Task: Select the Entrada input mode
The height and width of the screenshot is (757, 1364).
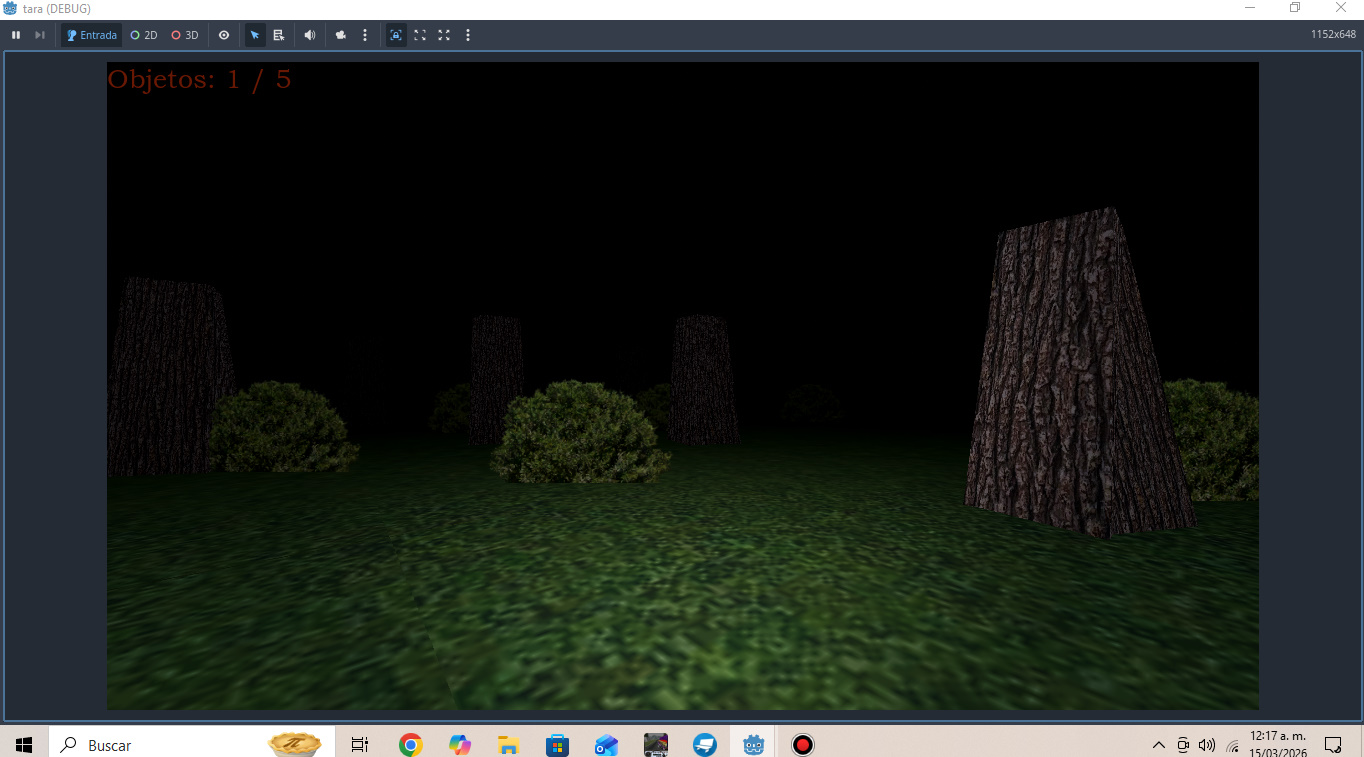Action: 91,35
